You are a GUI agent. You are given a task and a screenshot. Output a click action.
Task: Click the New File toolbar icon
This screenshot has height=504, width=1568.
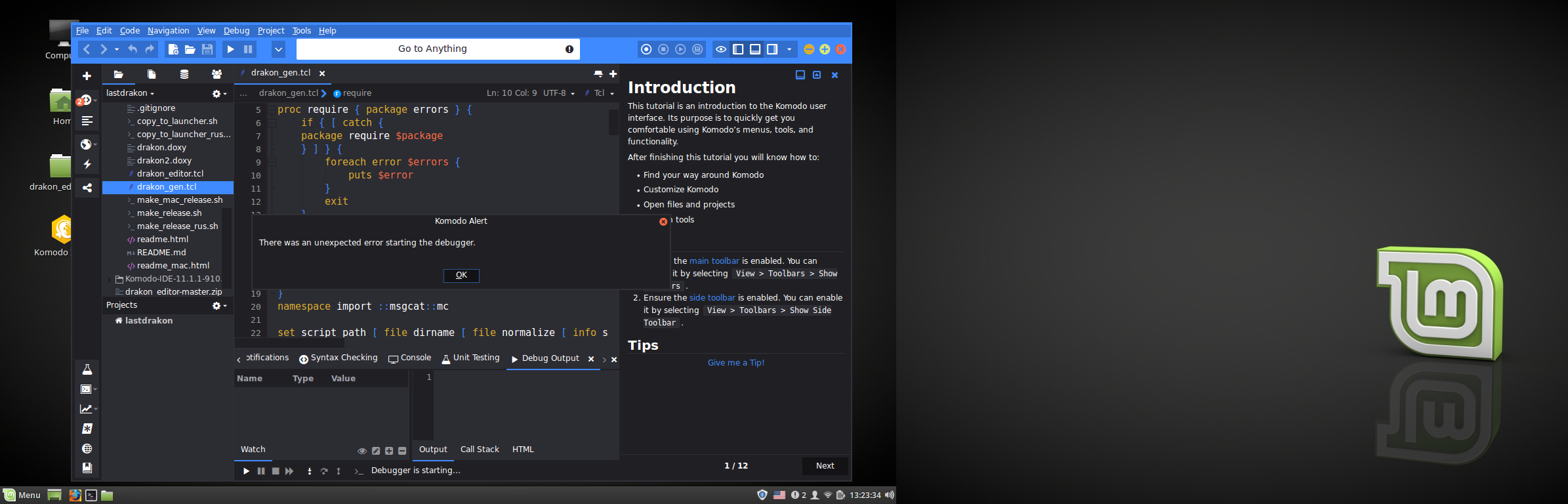[x=173, y=49]
